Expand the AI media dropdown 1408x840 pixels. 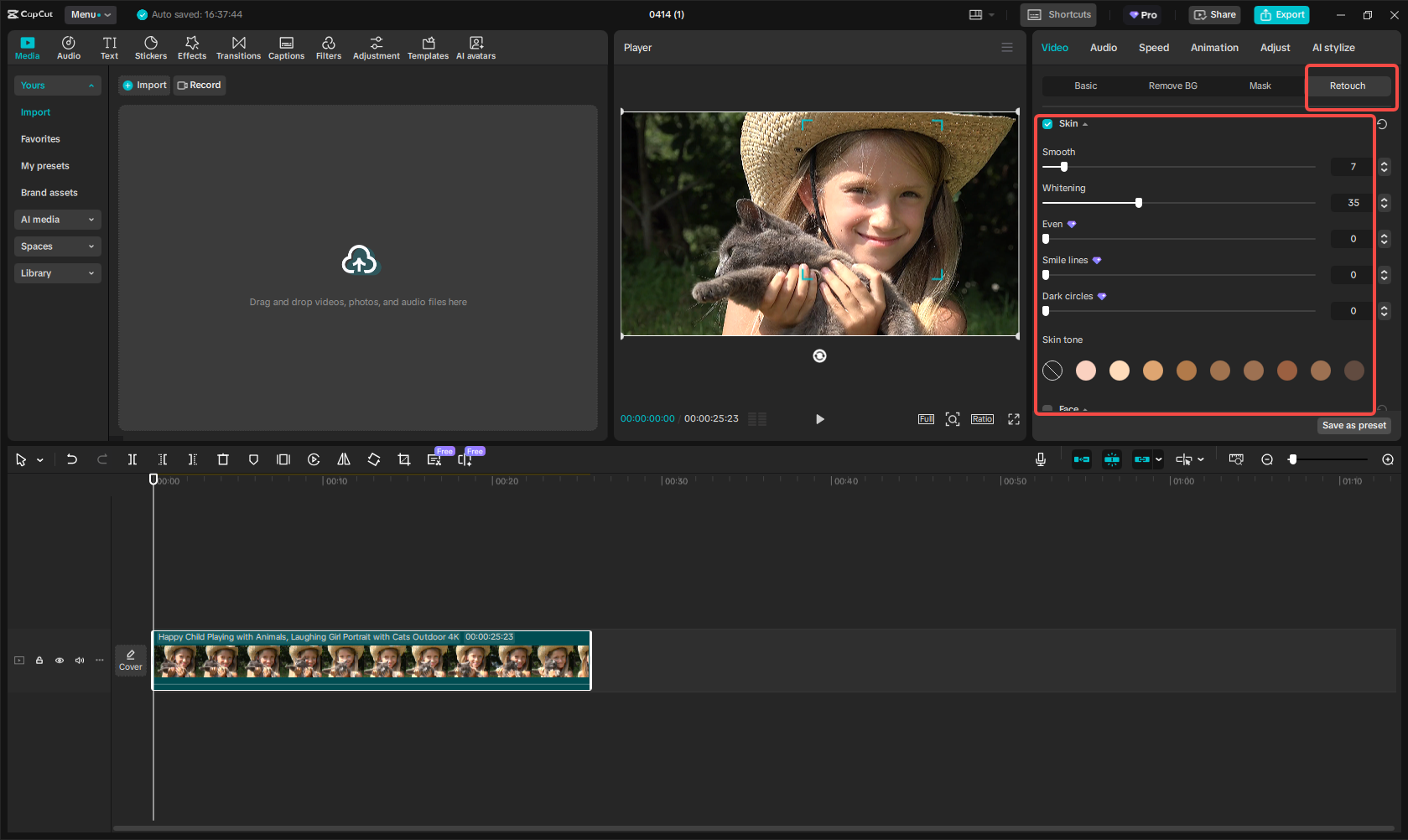(57, 220)
